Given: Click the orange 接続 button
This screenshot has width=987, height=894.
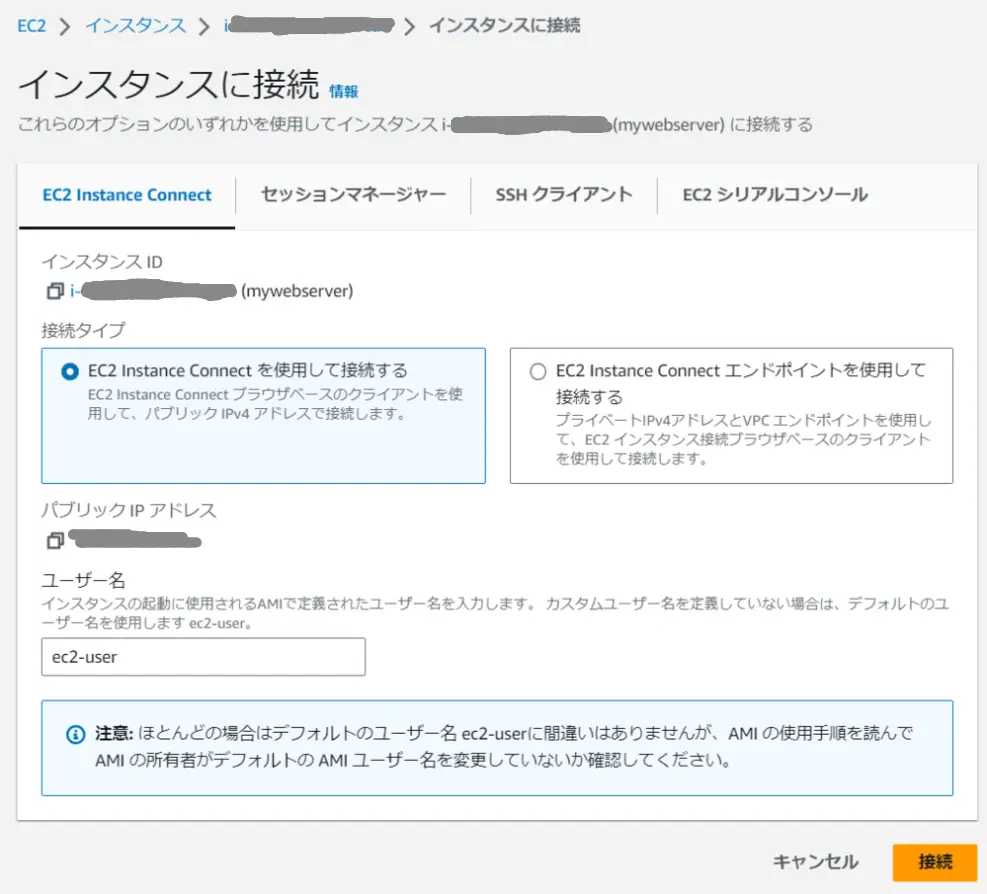Looking at the screenshot, I should (x=935, y=862).
